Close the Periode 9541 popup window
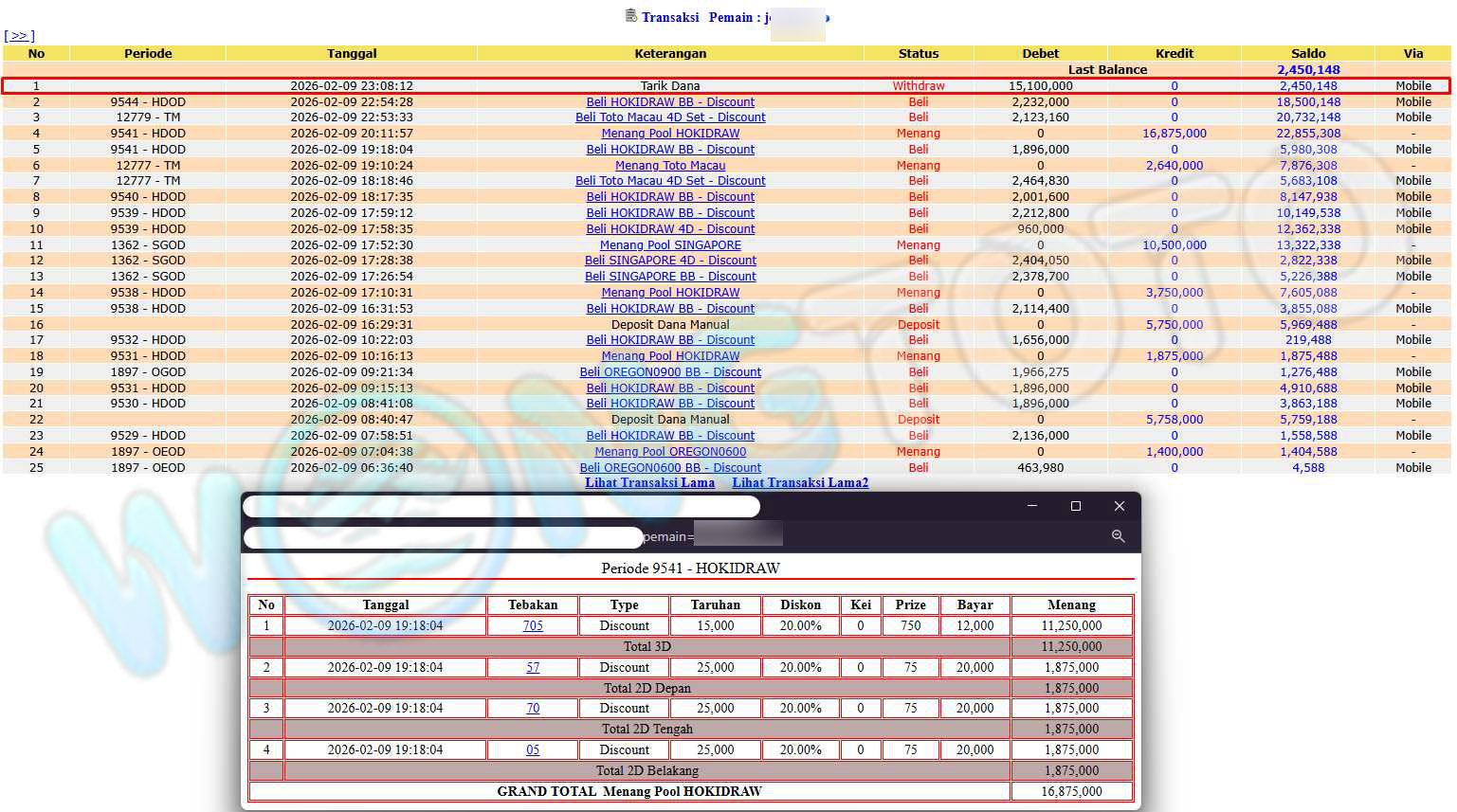The height and width of the screenshot is (812, 1457). click(1119, 506)
